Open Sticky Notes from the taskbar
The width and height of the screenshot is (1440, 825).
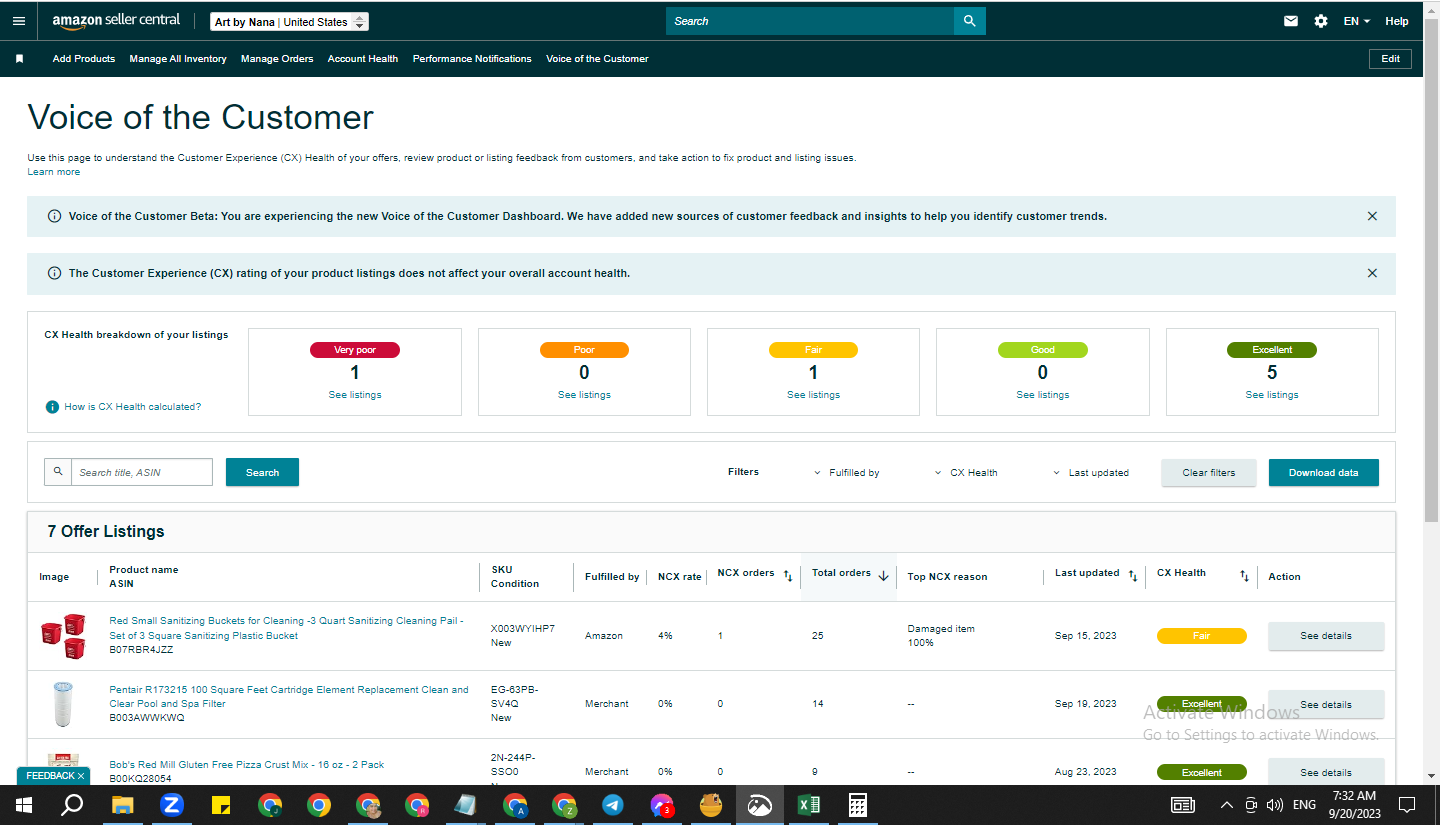(x=221, y=805)
